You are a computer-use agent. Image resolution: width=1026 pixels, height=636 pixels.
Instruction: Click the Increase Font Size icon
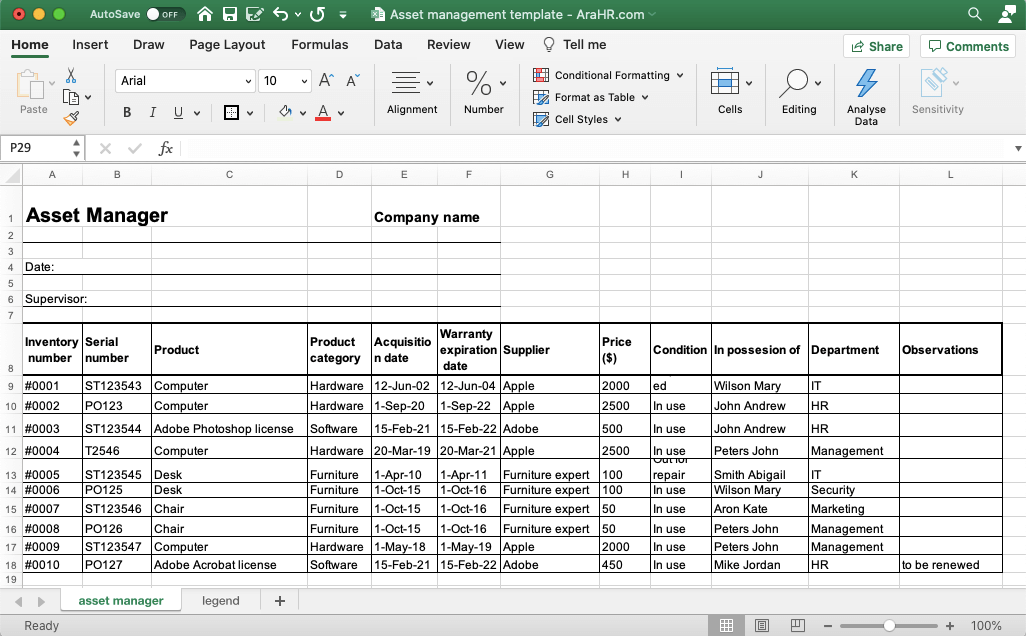pyautogui.click(x=326, y=81)
